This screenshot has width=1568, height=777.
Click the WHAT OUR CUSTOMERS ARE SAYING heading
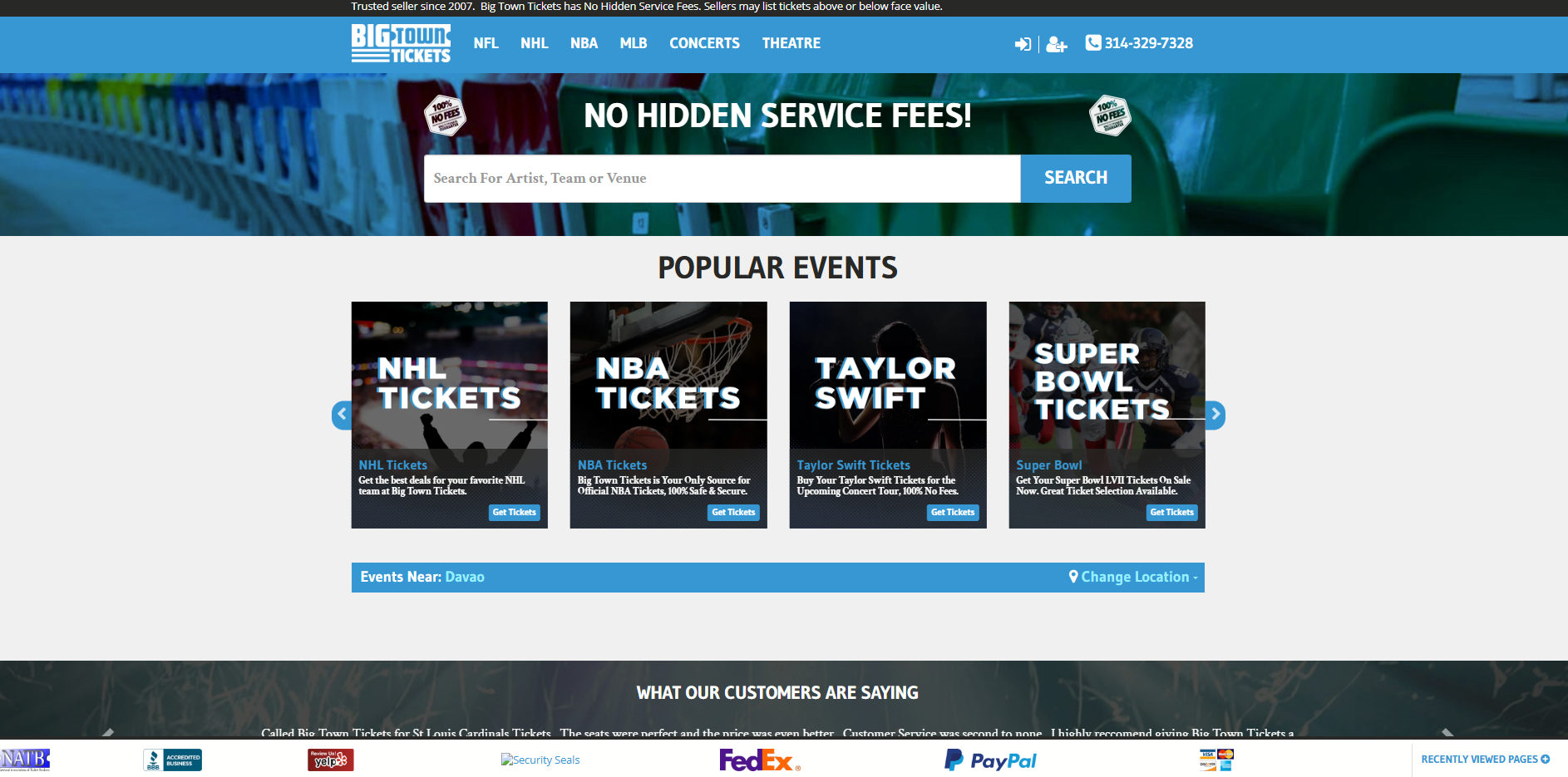[778, 692]
